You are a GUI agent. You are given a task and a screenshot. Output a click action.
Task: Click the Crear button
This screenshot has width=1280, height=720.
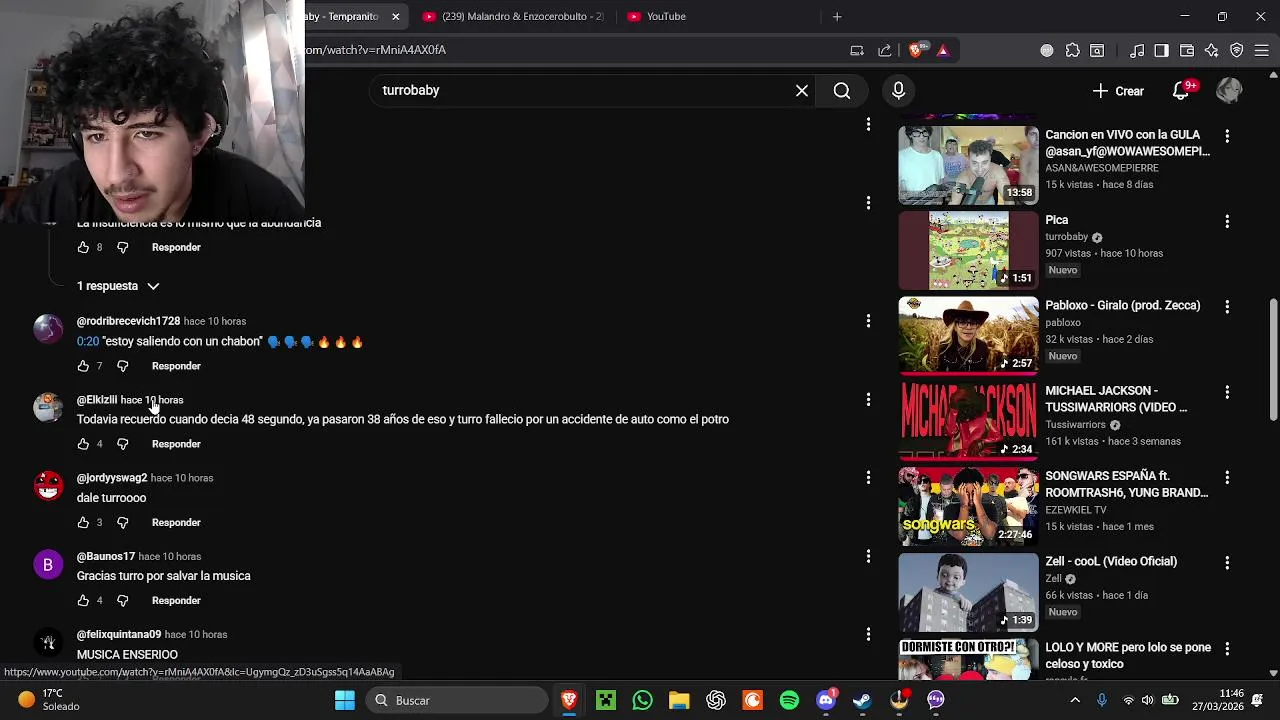[1118, 91]
